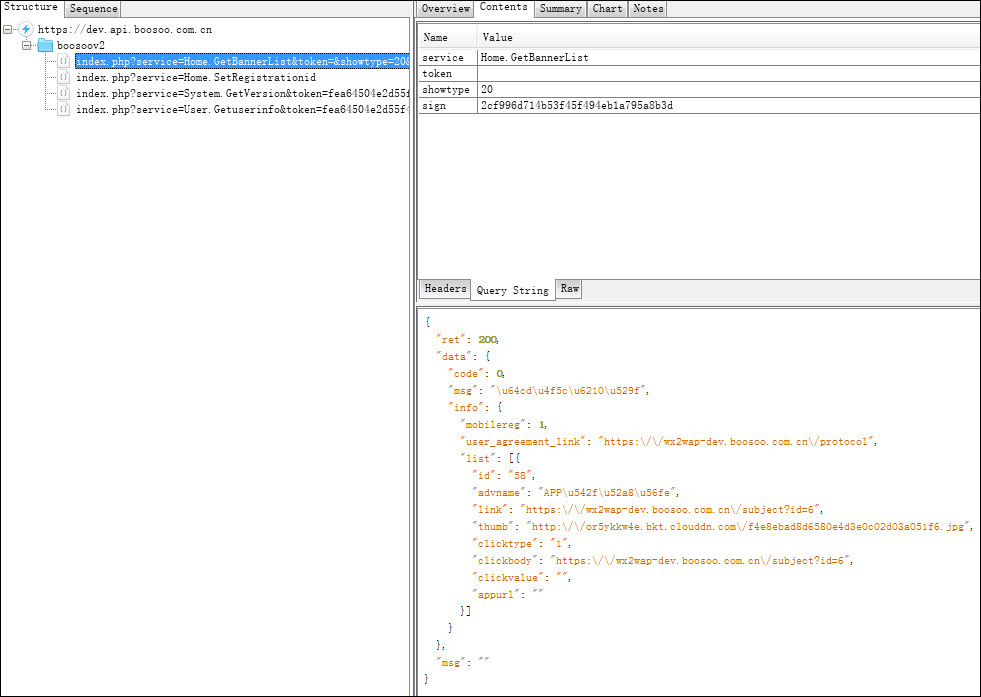Select the Home.GetBannerList request row
Viewport: 981px width, 697px height.
pos(243,61)
